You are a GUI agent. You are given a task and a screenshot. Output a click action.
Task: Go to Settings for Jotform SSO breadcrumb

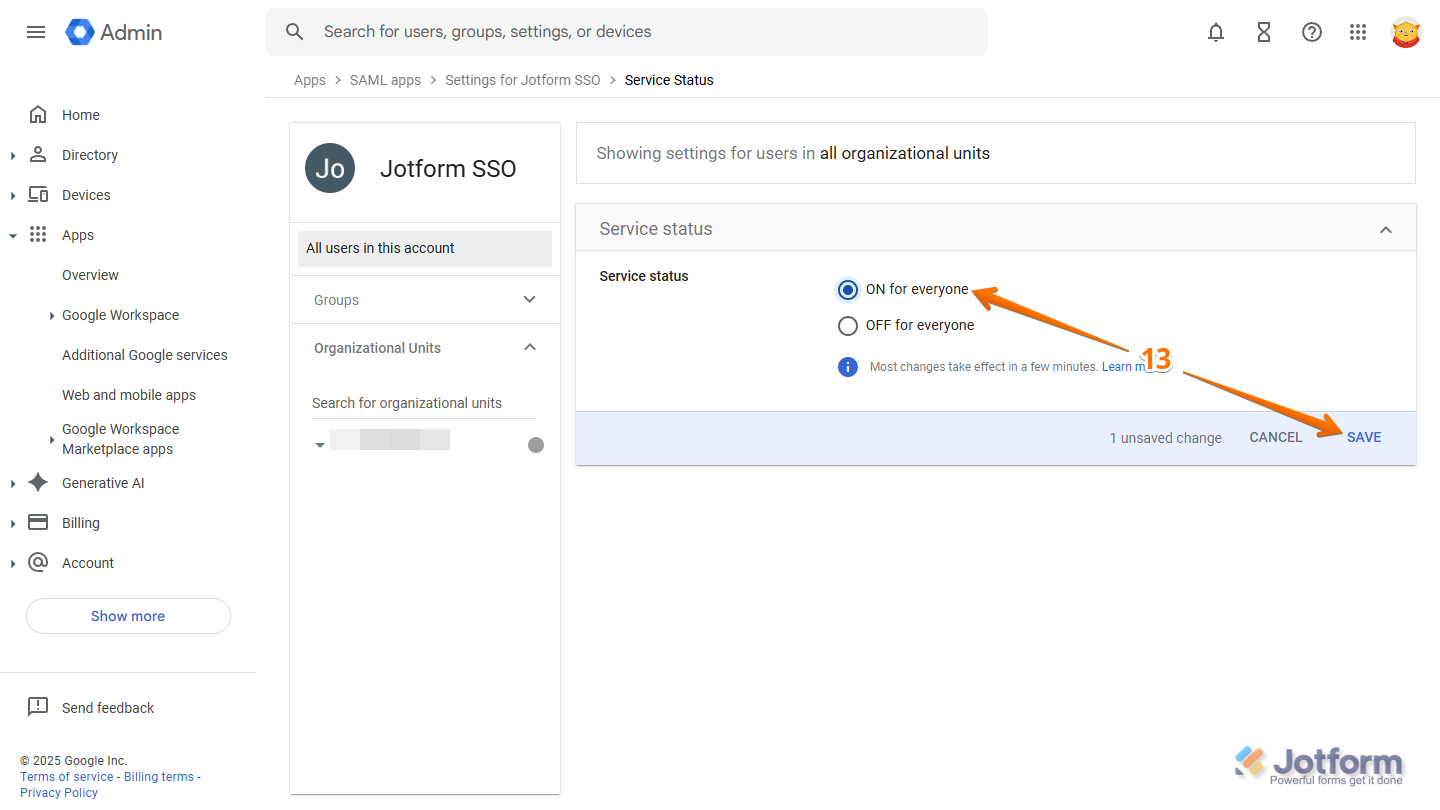(x=523, y=80)
